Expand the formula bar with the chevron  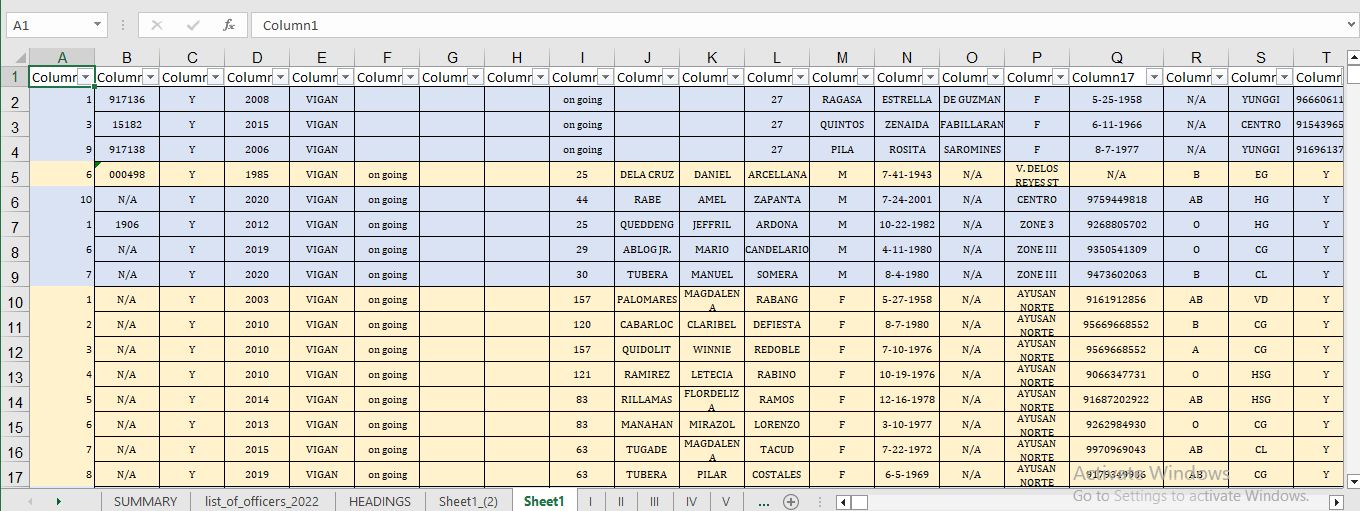pos(1351,25)
